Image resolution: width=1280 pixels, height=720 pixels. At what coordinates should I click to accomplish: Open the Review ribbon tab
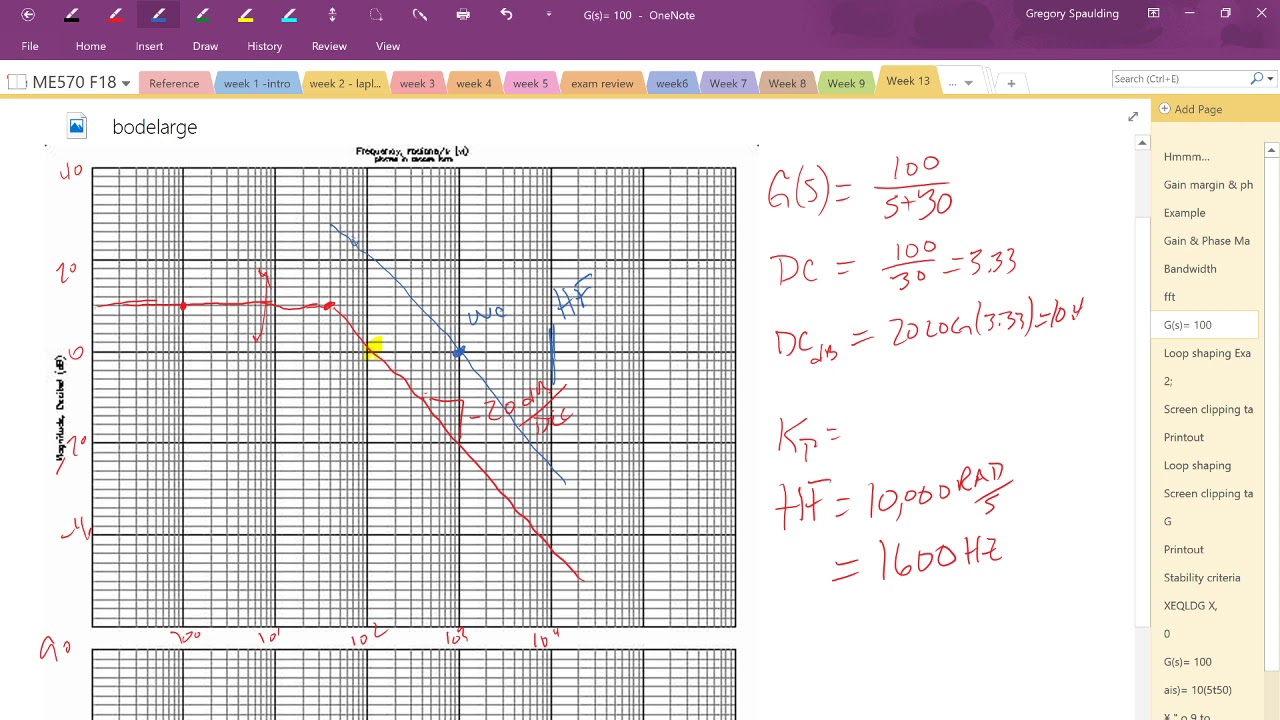[329, 46]
